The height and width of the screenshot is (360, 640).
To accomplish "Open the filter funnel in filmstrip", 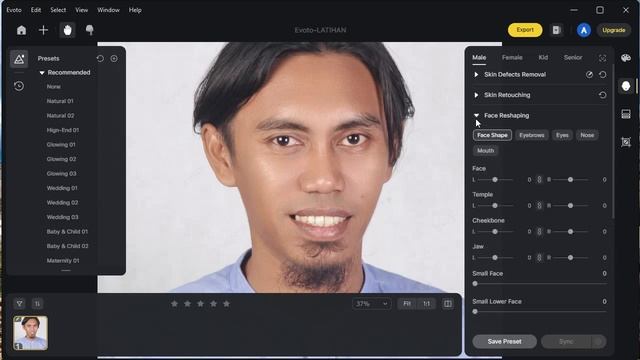I will coord(19,304).
